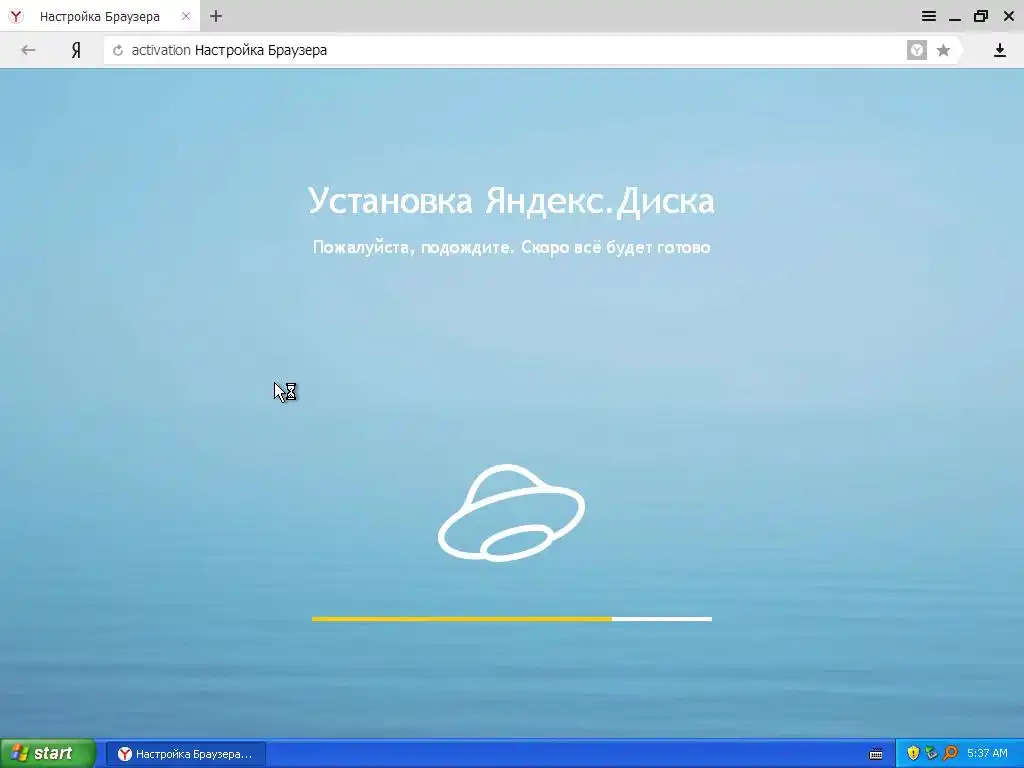Screen dimensions: 1024x768
Task: Click the address bar field
Action: pyautogui.click(x=532, y=50)
